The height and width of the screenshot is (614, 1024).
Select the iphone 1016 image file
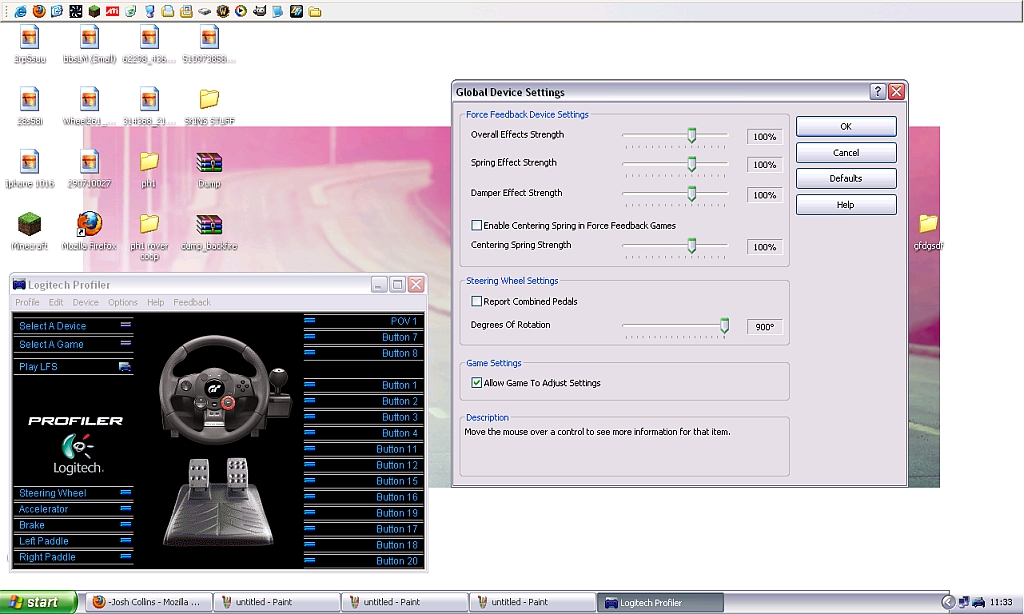point(29,170)
